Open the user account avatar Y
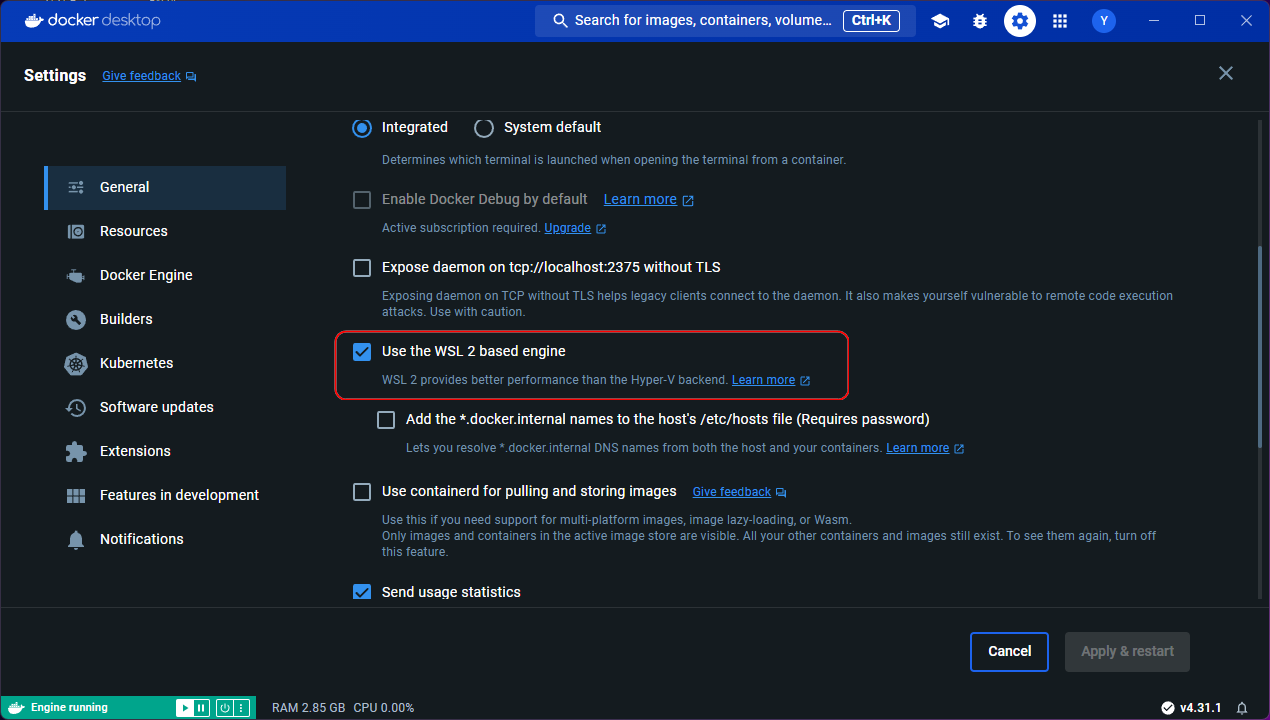 click(1104, 21)
